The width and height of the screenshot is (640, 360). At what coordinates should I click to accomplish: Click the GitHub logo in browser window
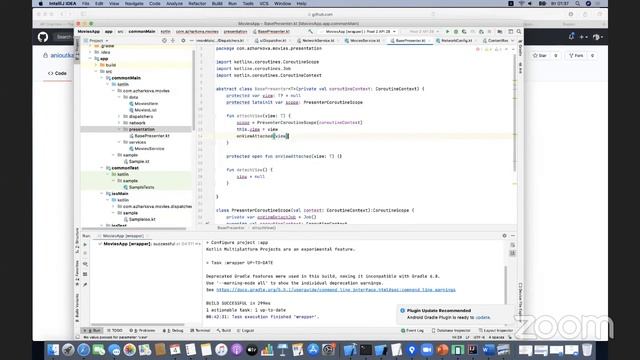[43, 37]
